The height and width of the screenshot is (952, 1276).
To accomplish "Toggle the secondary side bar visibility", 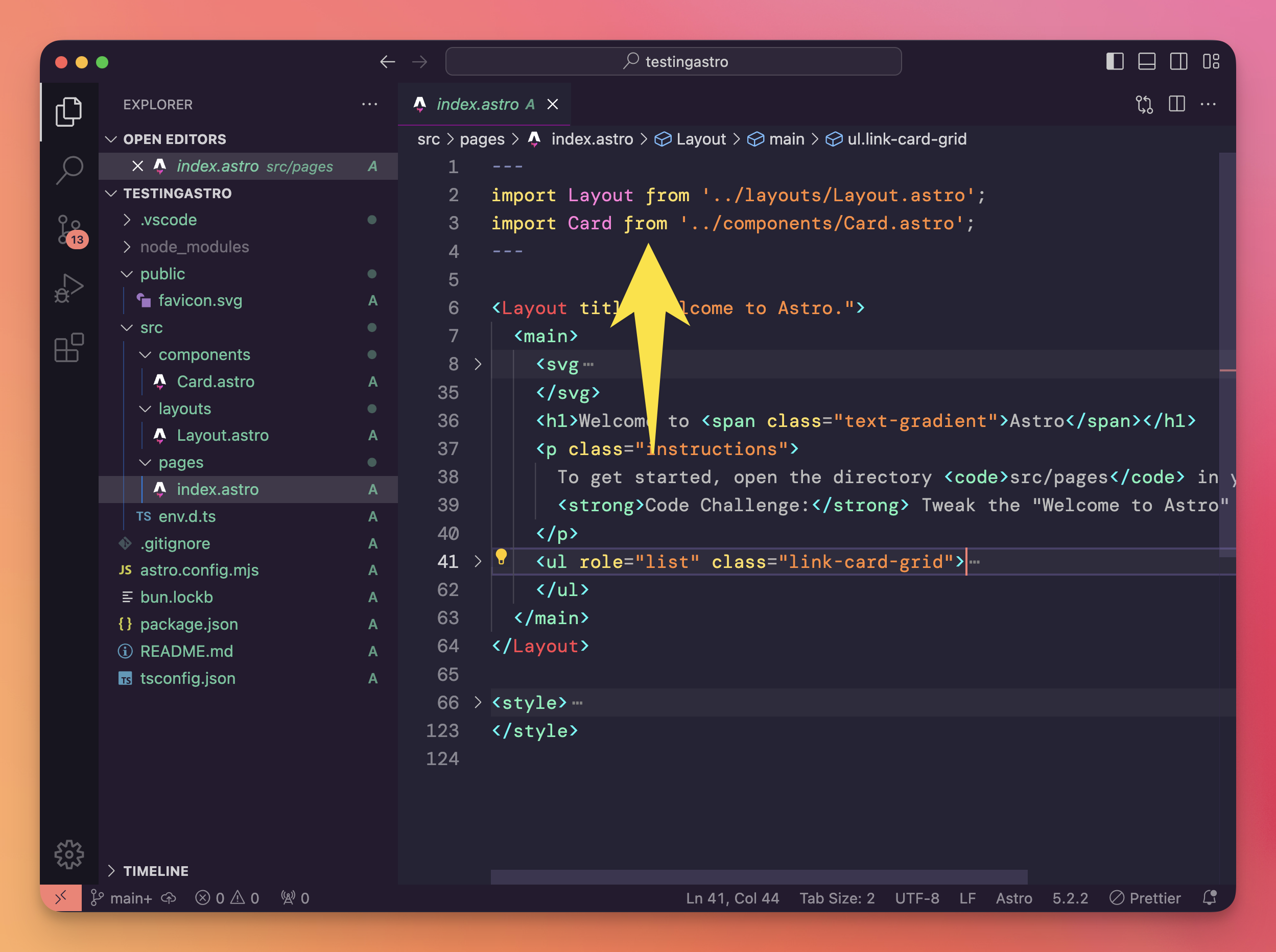I will (x=1178, y=61).
